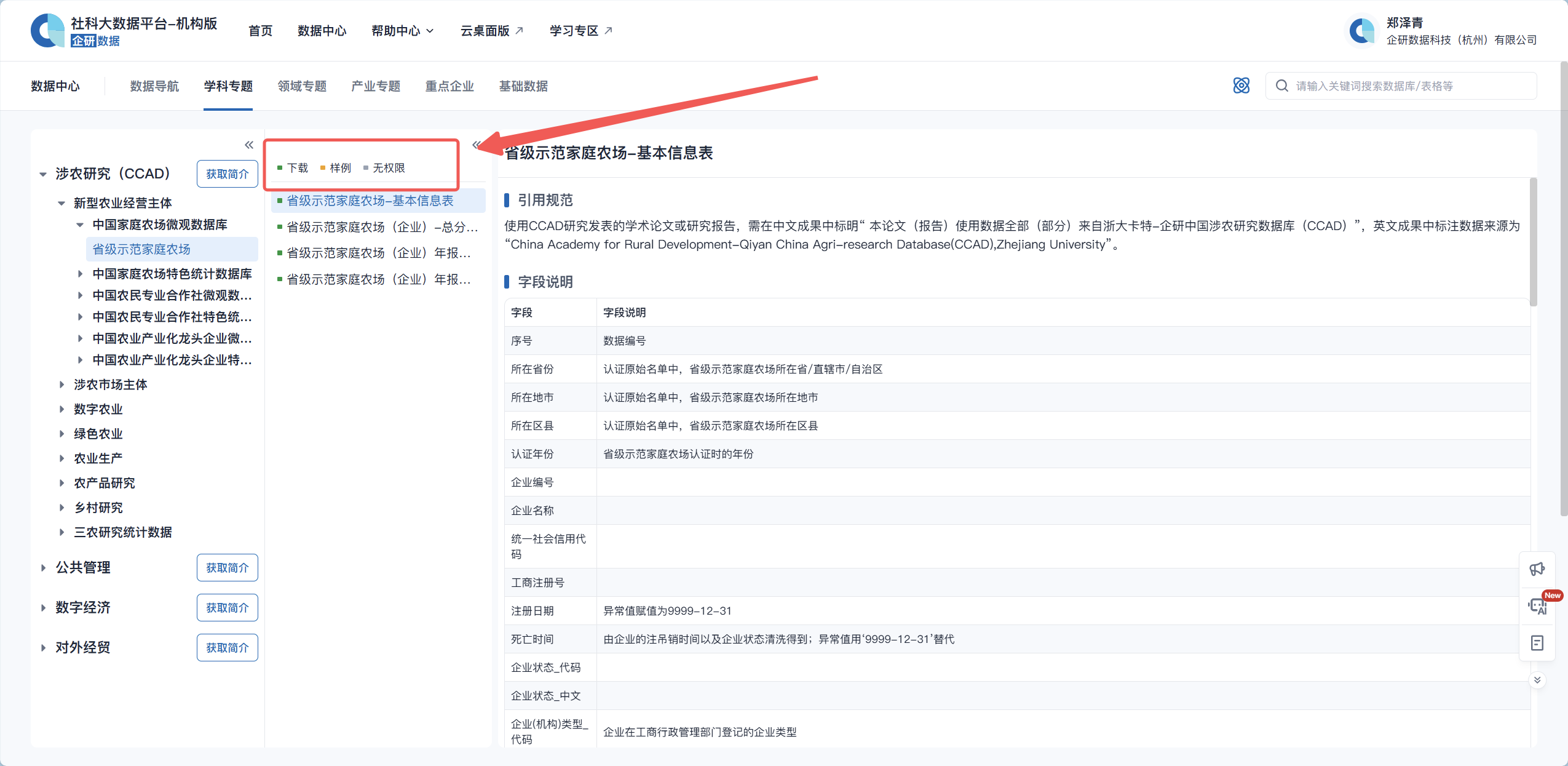Click the megaphone announcement icon
The width and height of the screenshot is (1568, 766).
pos(1537,569)
